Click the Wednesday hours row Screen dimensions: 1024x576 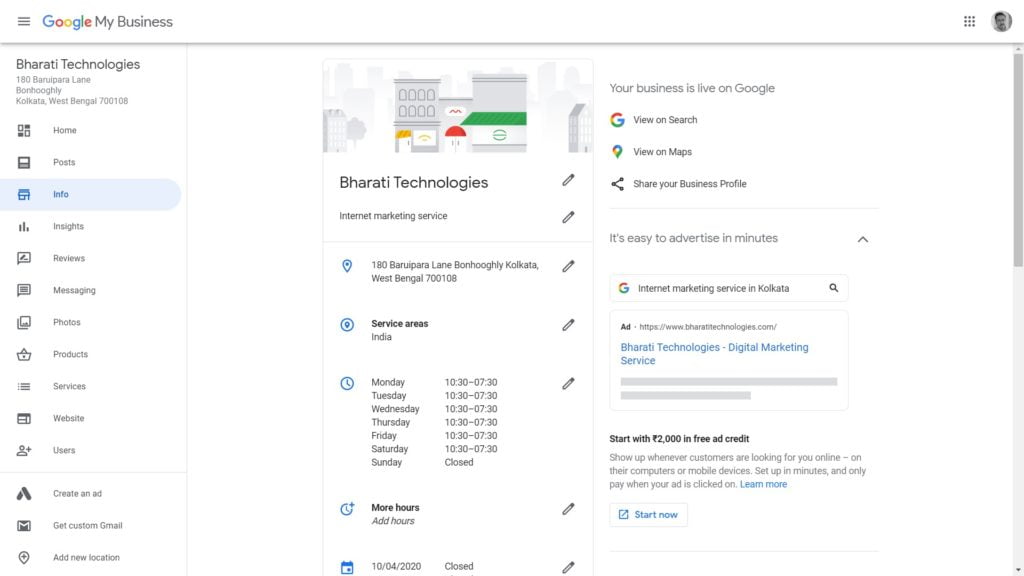click(434, 409)
